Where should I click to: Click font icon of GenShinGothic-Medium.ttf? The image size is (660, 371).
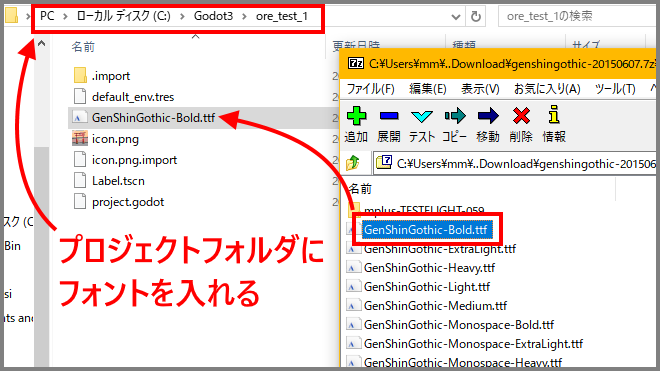tap(354, 306)
